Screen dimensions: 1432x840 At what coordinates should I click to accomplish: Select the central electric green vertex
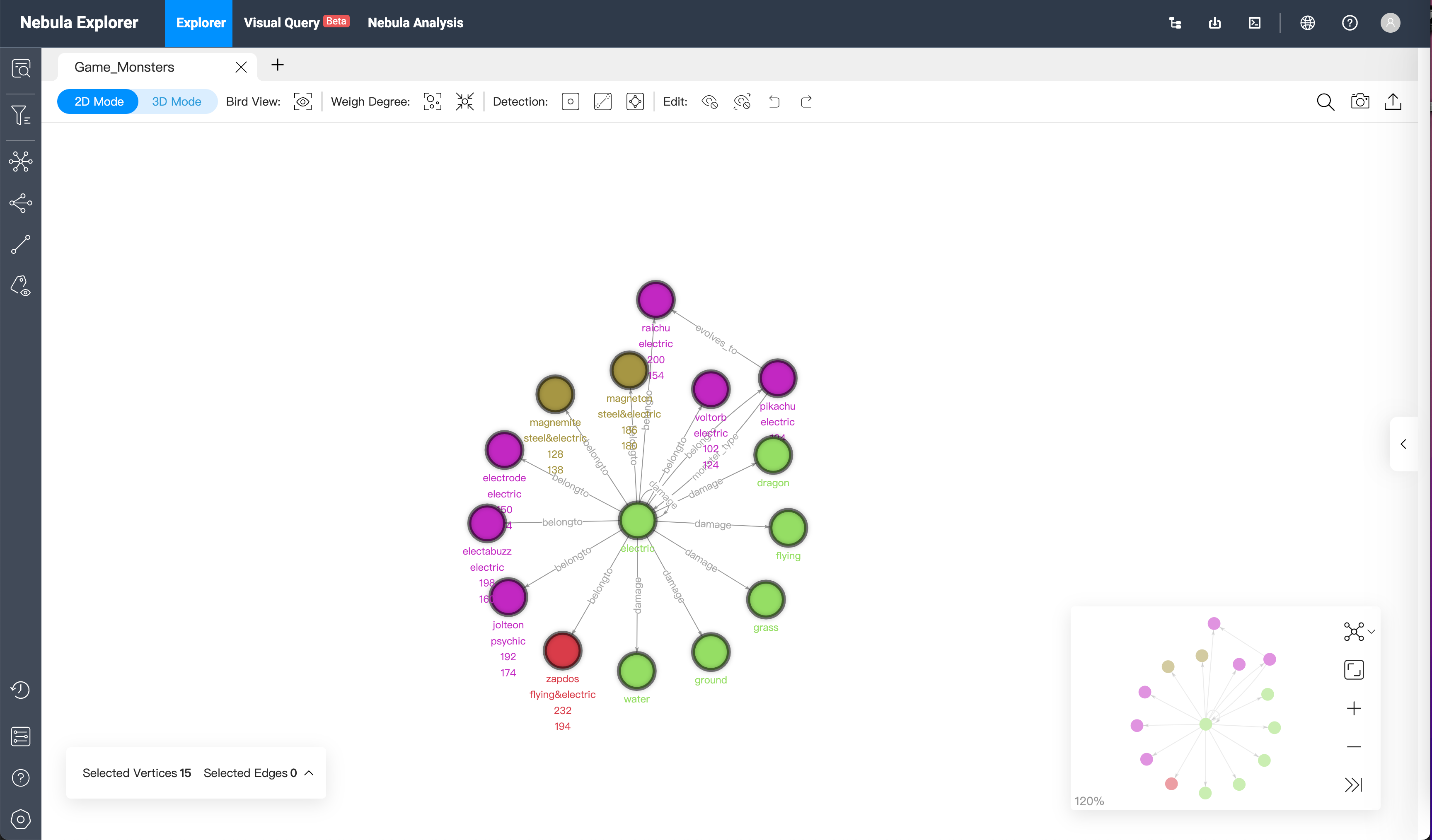638,520
